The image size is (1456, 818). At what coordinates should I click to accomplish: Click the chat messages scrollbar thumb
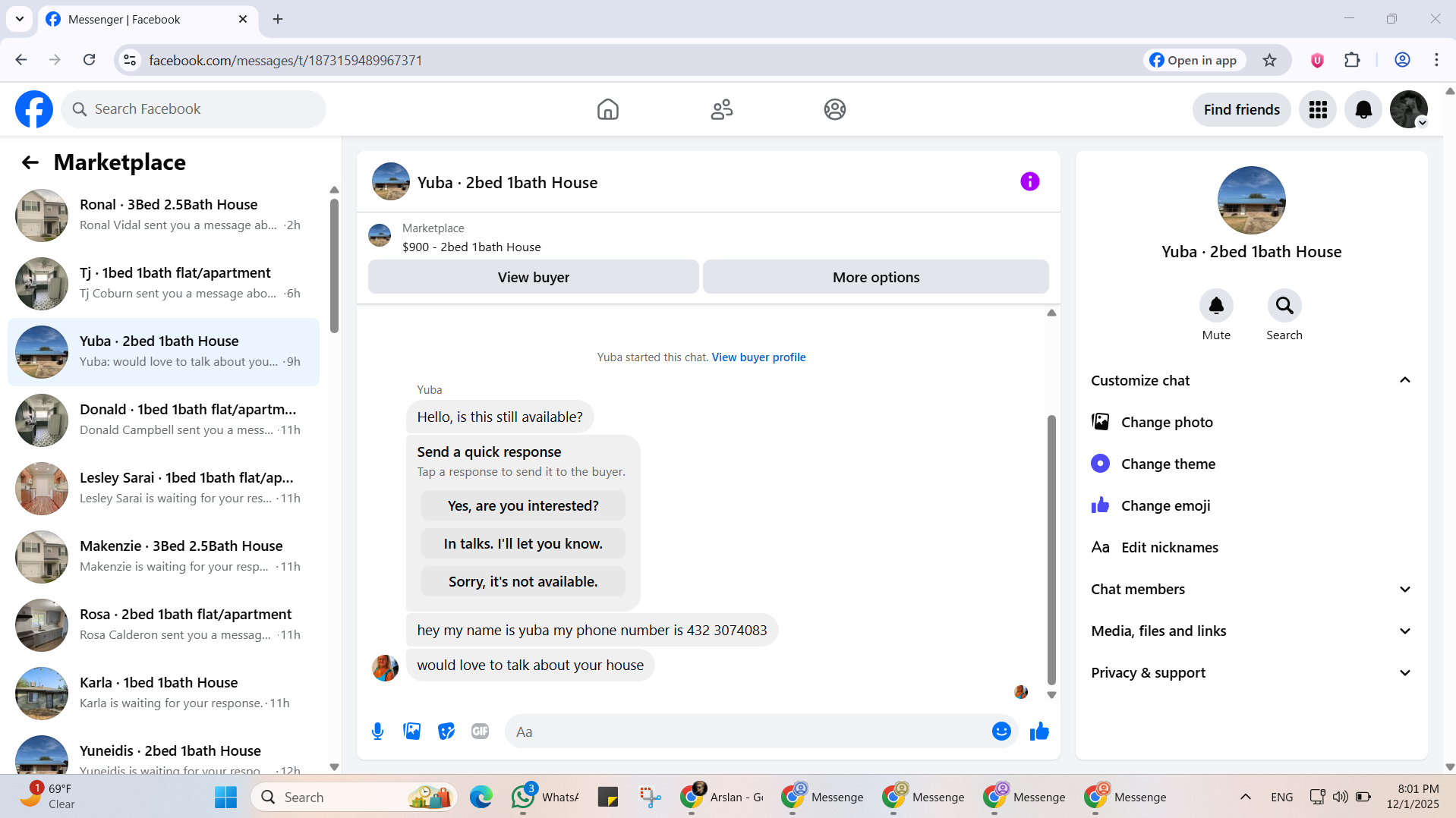click(x=1051, y=550)
